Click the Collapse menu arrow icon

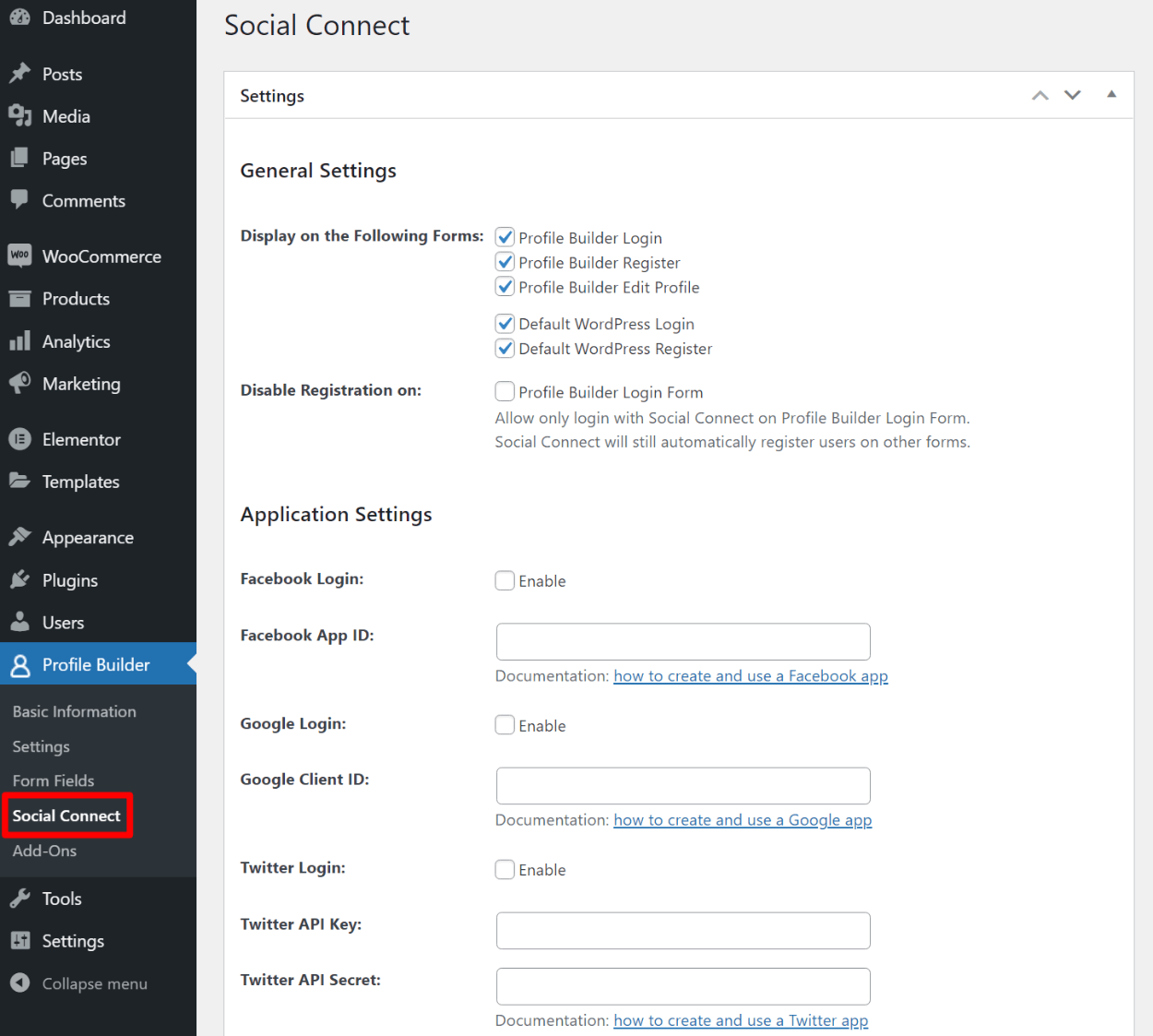[x=19, y=983]
